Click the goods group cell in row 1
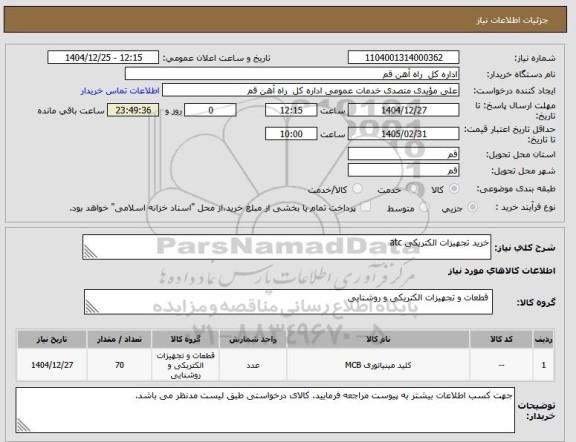The image size is (576, 442). pos(186,365)
